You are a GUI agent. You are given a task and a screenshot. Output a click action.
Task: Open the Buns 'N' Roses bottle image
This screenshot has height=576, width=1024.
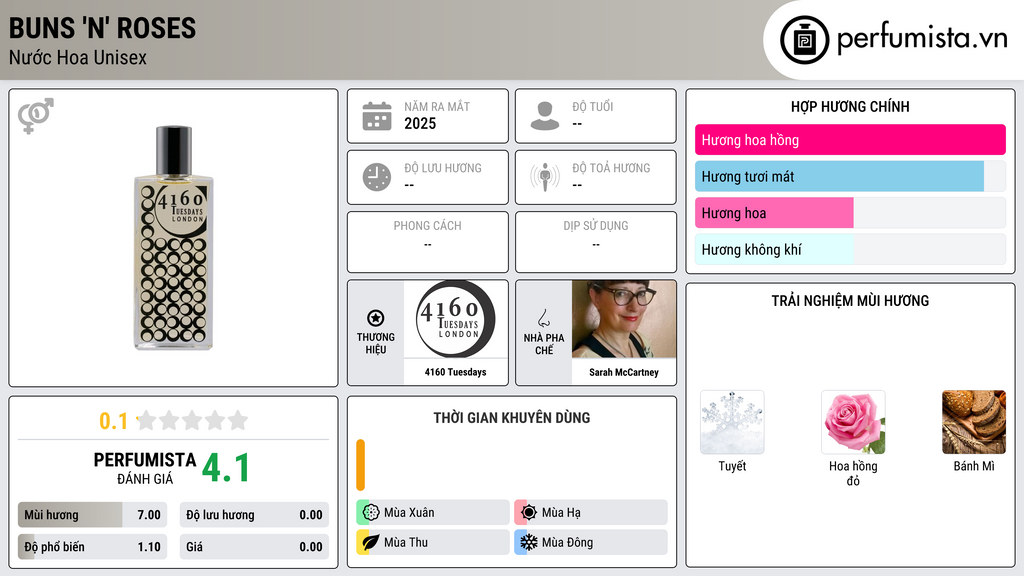173,238
